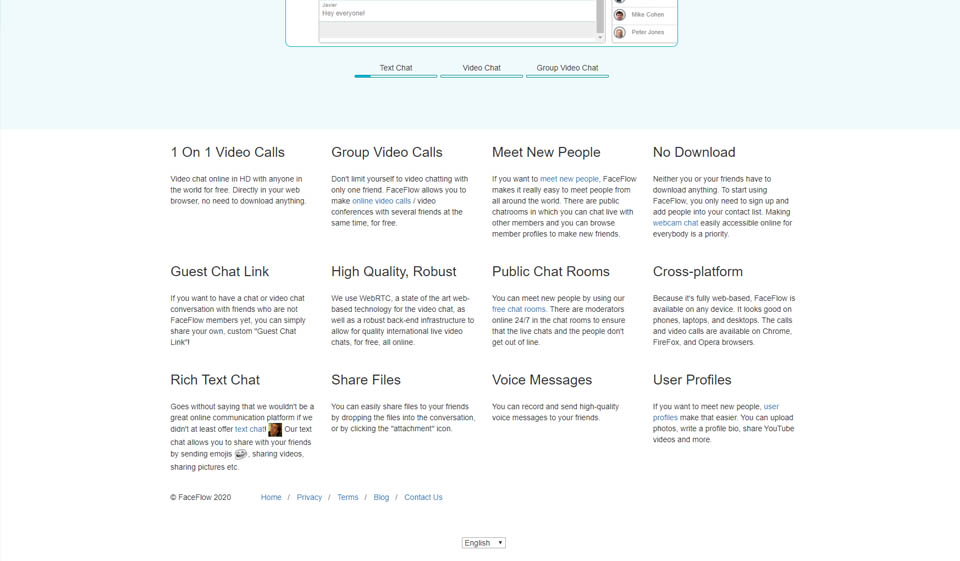960x561 pixels.
Task: Go to the Home footer link
Action: (x=271, y=497)
